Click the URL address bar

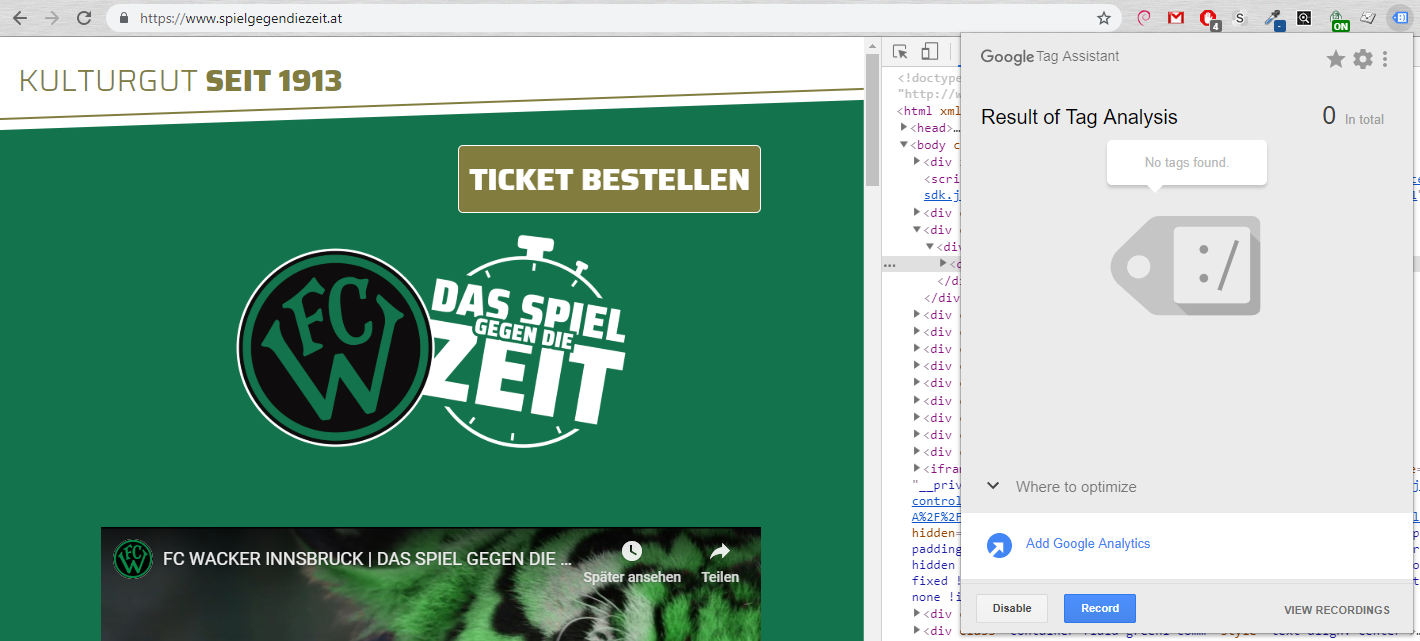click(x=600, y=18)
